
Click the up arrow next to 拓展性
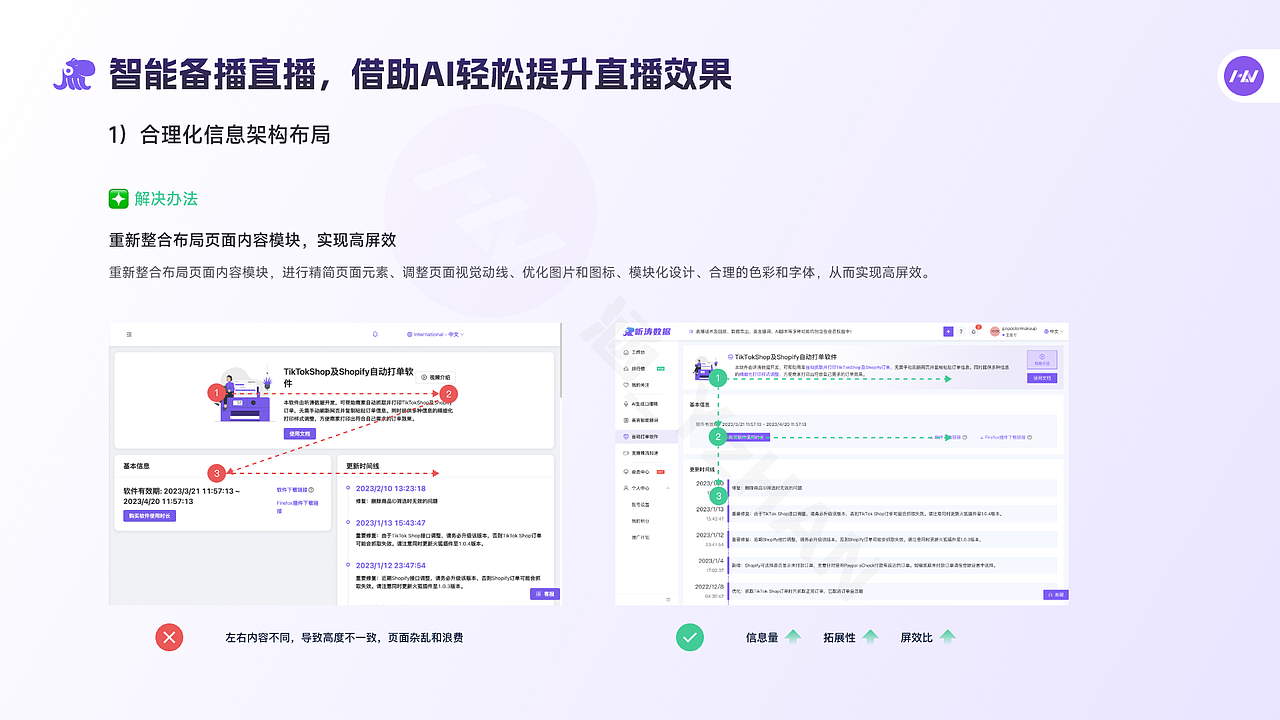[870, 637]
